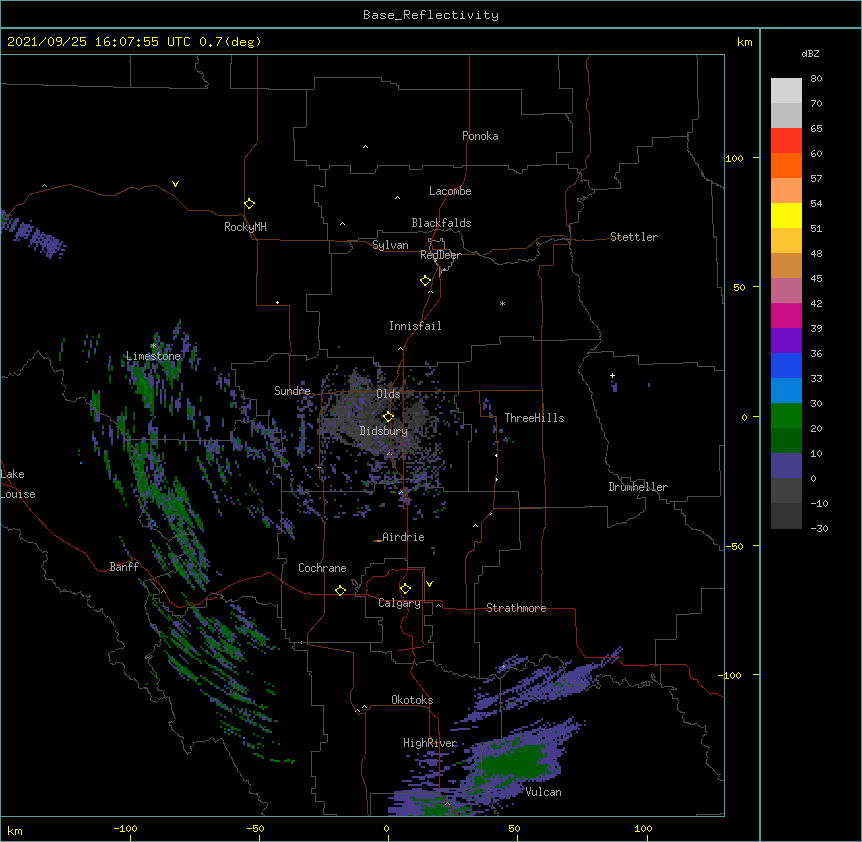Click the Sylvan map label

point(390,245)
